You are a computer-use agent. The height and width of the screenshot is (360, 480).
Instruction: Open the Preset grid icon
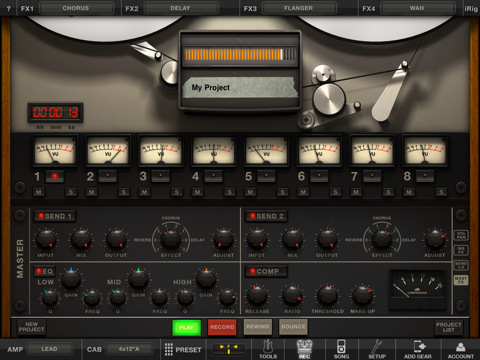[x=169, y=349]
